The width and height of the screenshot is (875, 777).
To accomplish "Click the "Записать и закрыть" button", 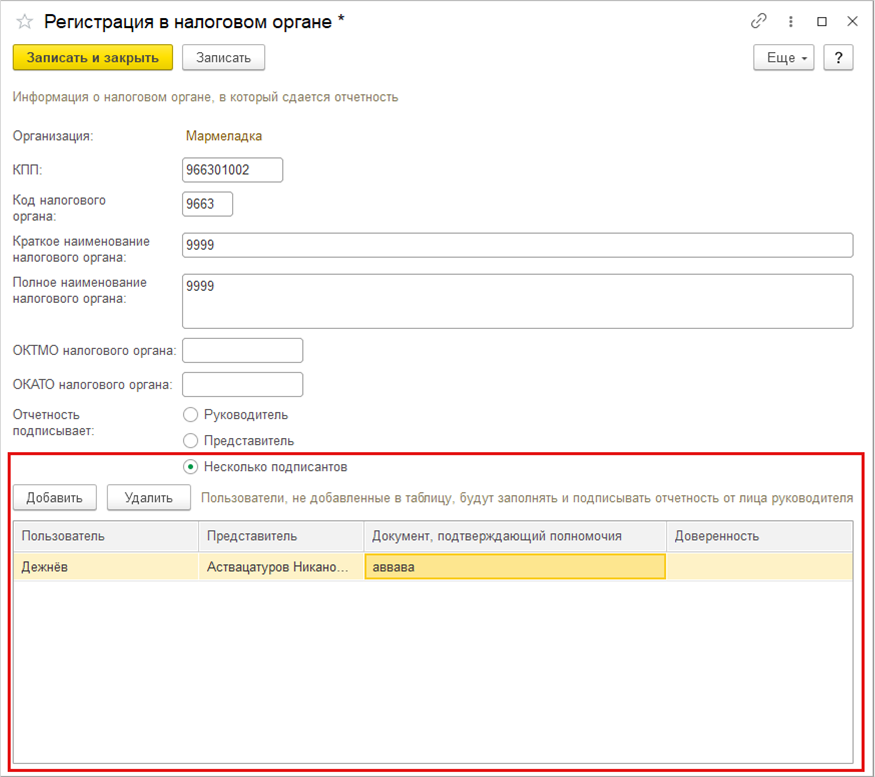I will tap(93, 57).
